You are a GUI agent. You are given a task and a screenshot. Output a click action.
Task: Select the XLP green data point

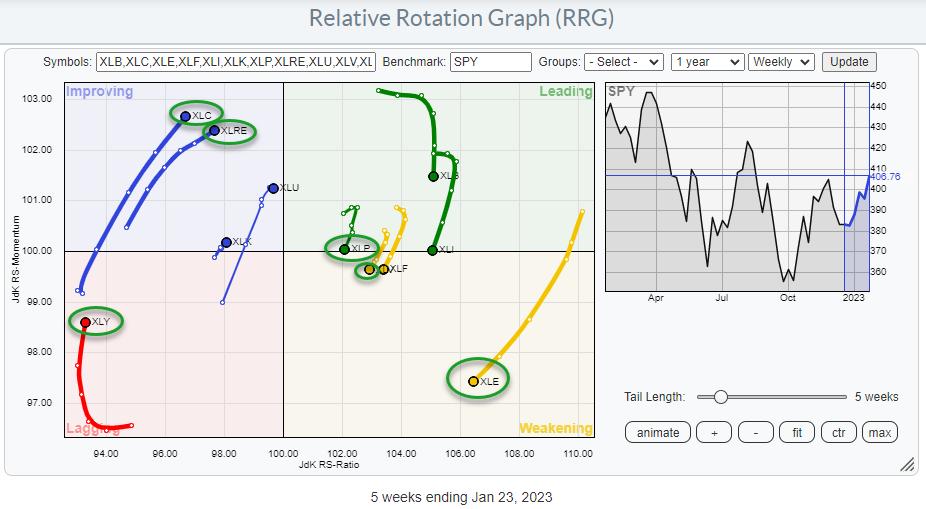tap(345, 249)
